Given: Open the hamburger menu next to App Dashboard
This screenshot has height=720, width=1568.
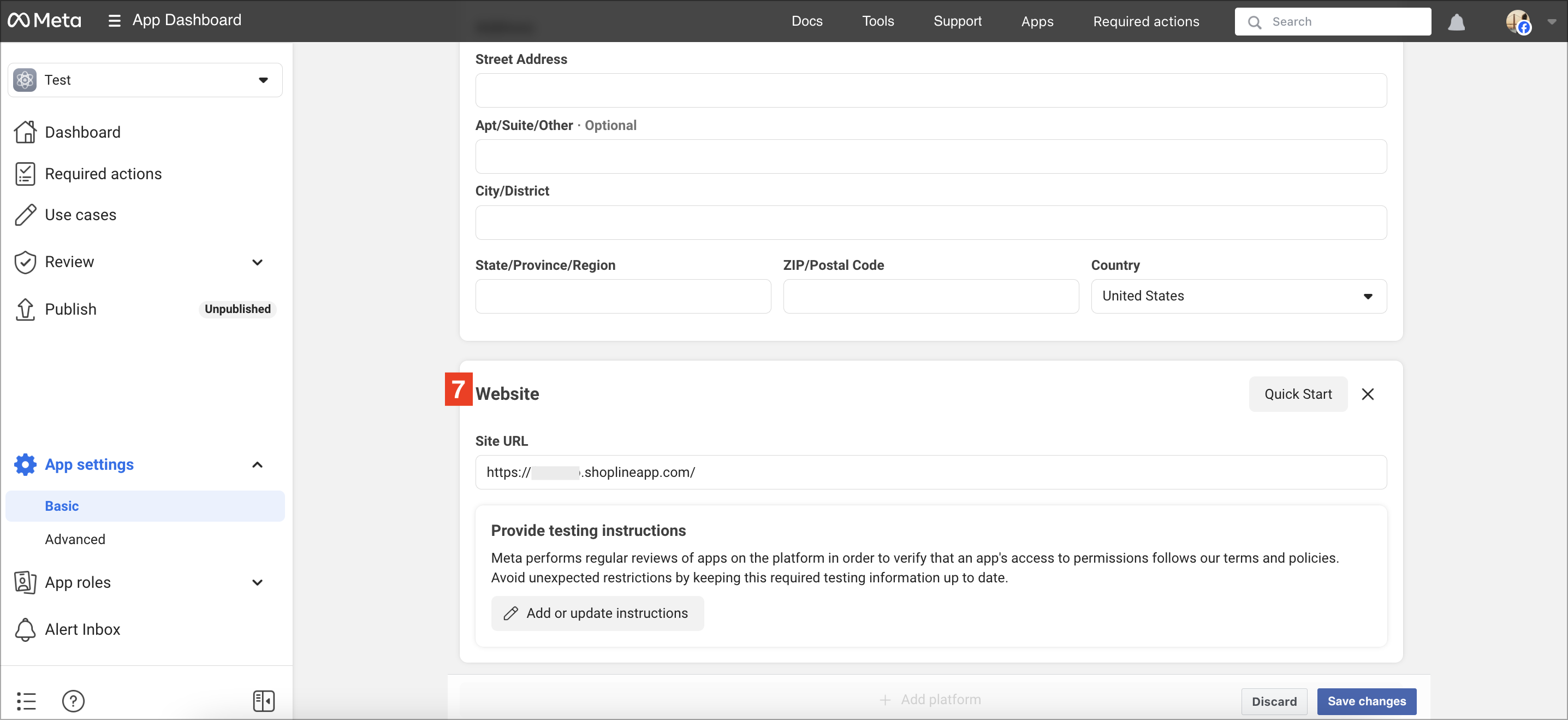Looking at the screenshot, I should tap(114, 21).
